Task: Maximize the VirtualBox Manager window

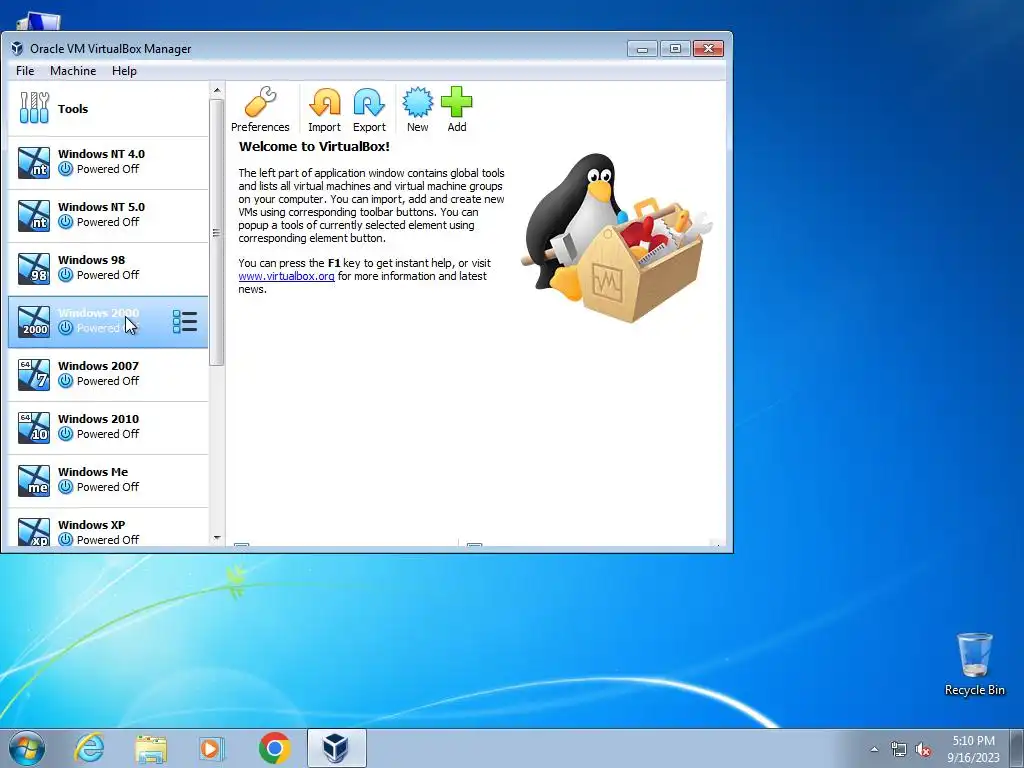Action: click(675, 49)
